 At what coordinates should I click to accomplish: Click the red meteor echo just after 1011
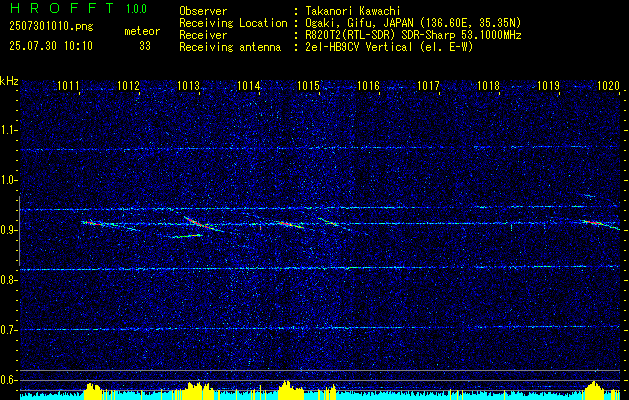pos(93,223)
